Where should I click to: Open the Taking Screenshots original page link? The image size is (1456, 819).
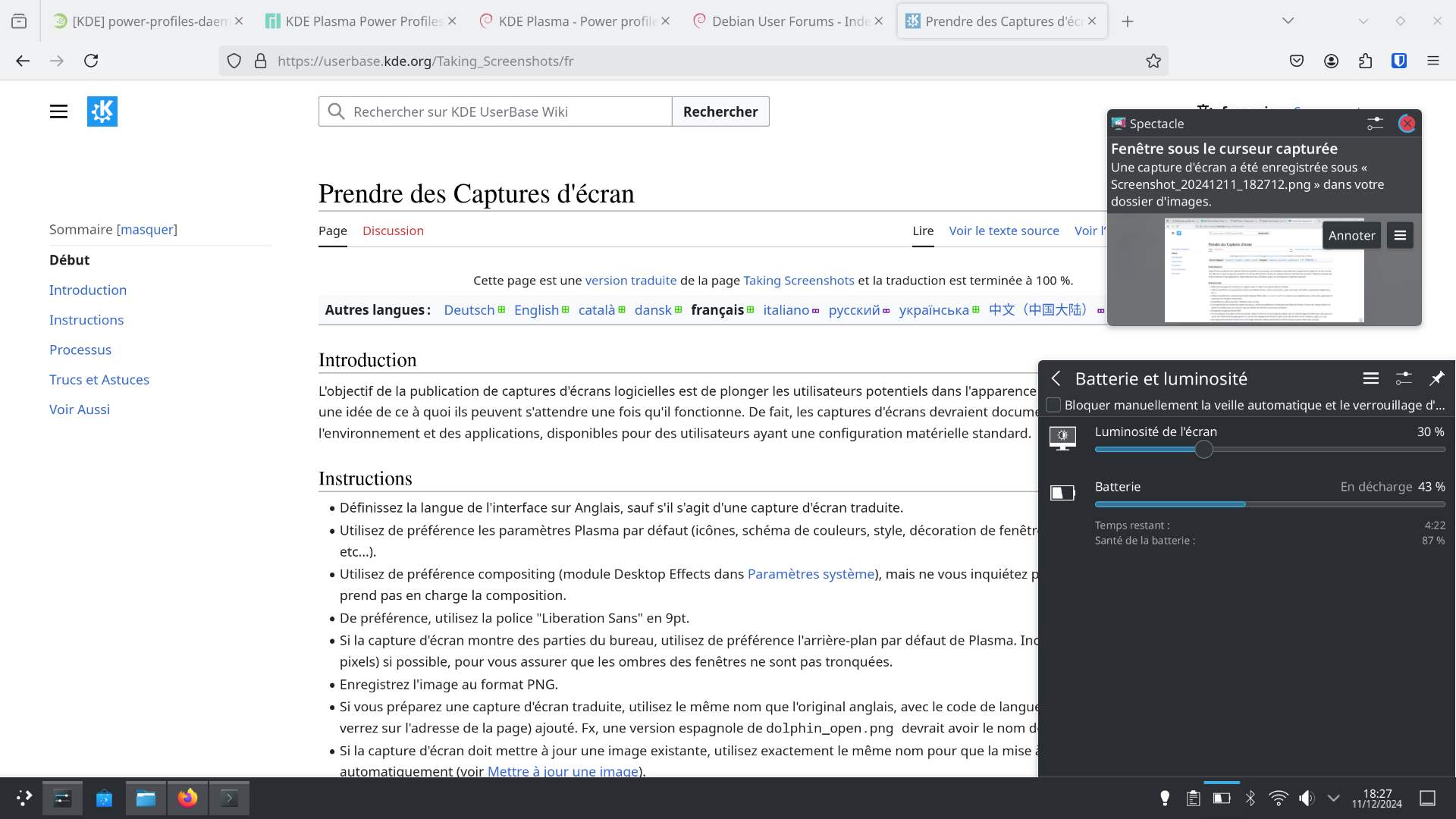[799, 281]
